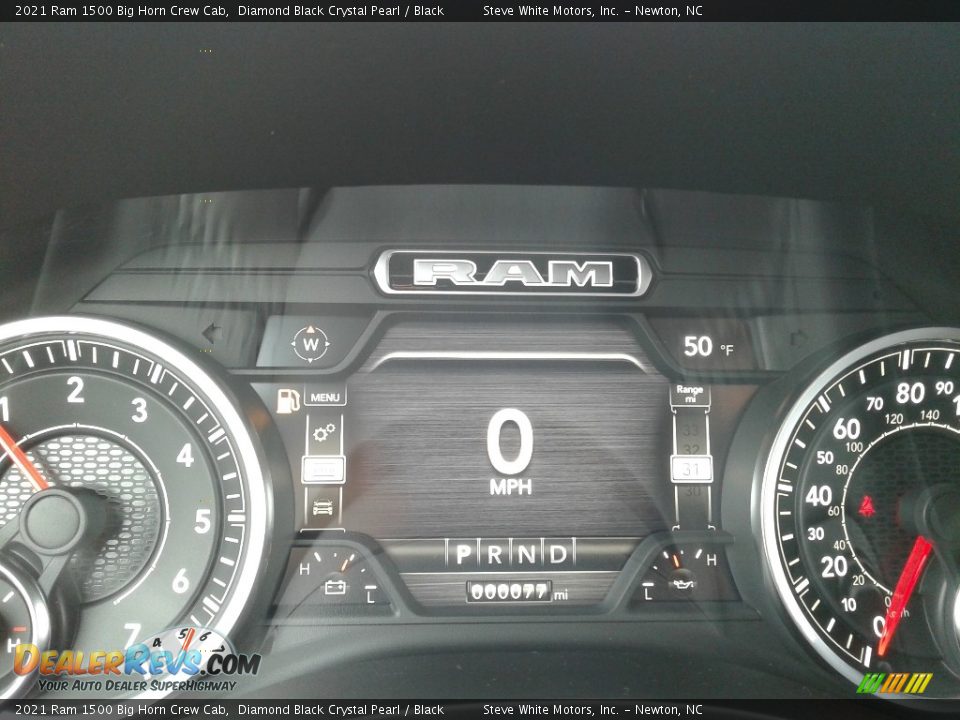Click the Steve White Motors header text
This screenshot has width=960, height=720.
click(592, 10)
